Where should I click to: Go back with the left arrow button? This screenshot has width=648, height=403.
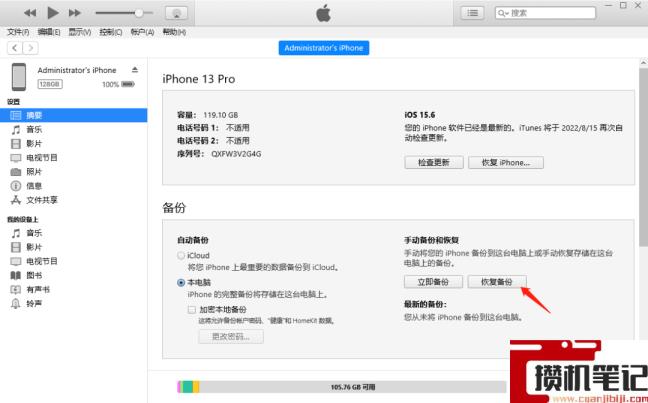click(15, 48)
